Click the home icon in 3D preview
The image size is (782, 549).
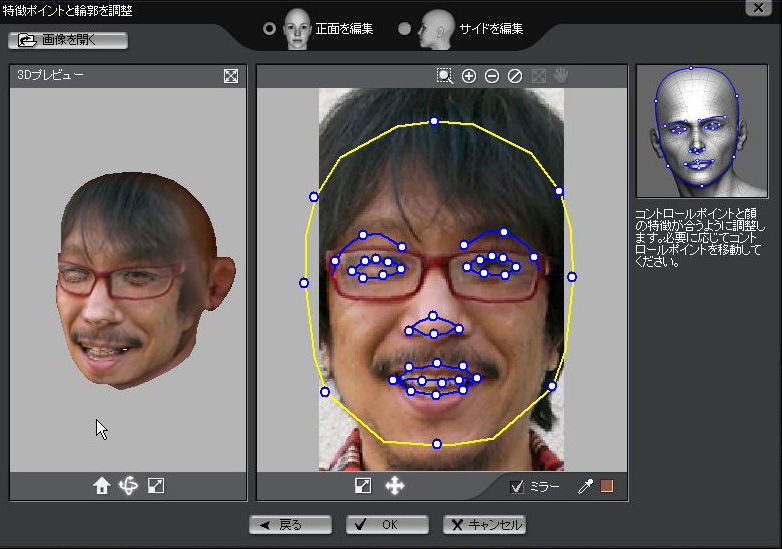coord(101,486)
